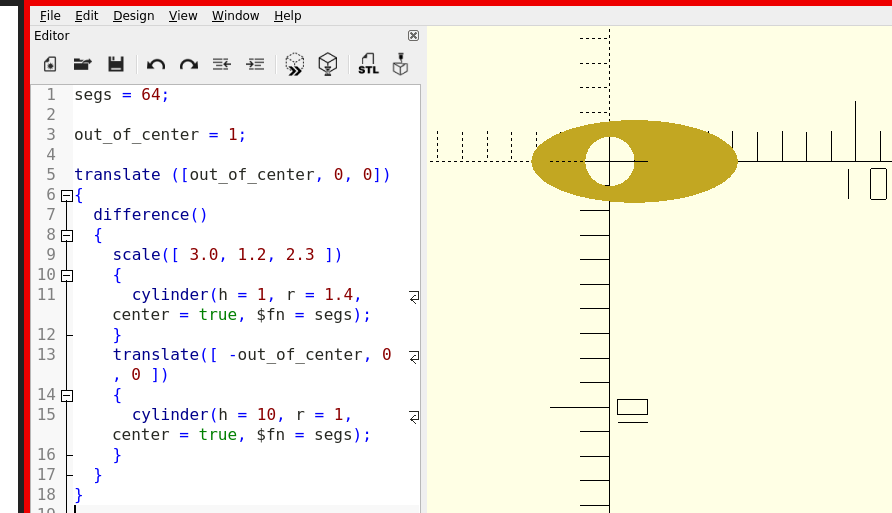Click on 'out_of_center = 1;' on line 3
892x513 pixels.
tap(160, 135)
